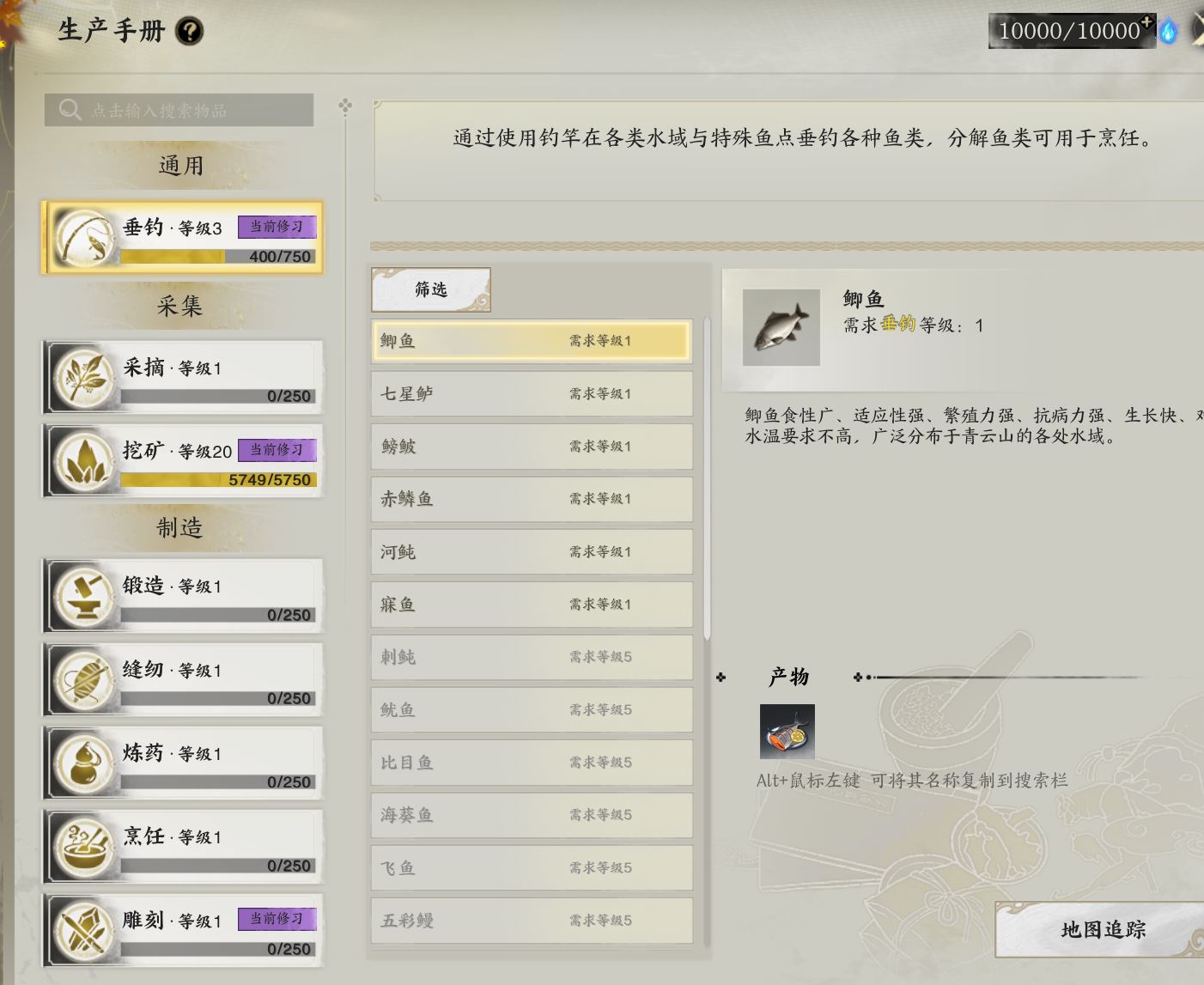This screenshot has height=985, width=1204.
Task: Toggle 当前修习 tag on 挖矿
Action: coord(277,450)
